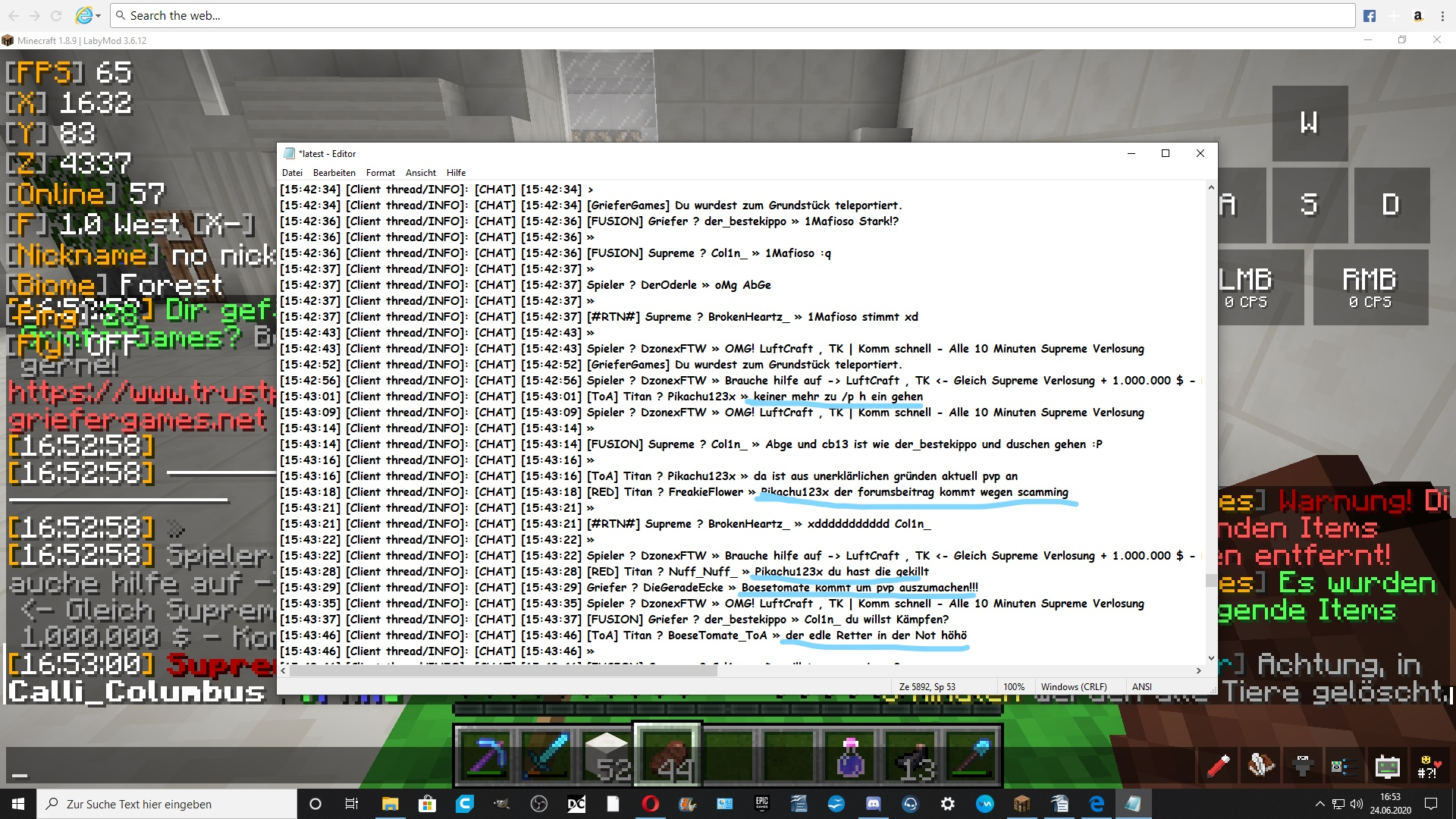Image resolution: width=1456 pixels, height=819 pixels.
Task: Click the vertical scrollbar thumb in Editor
Action: point(1210,580)
